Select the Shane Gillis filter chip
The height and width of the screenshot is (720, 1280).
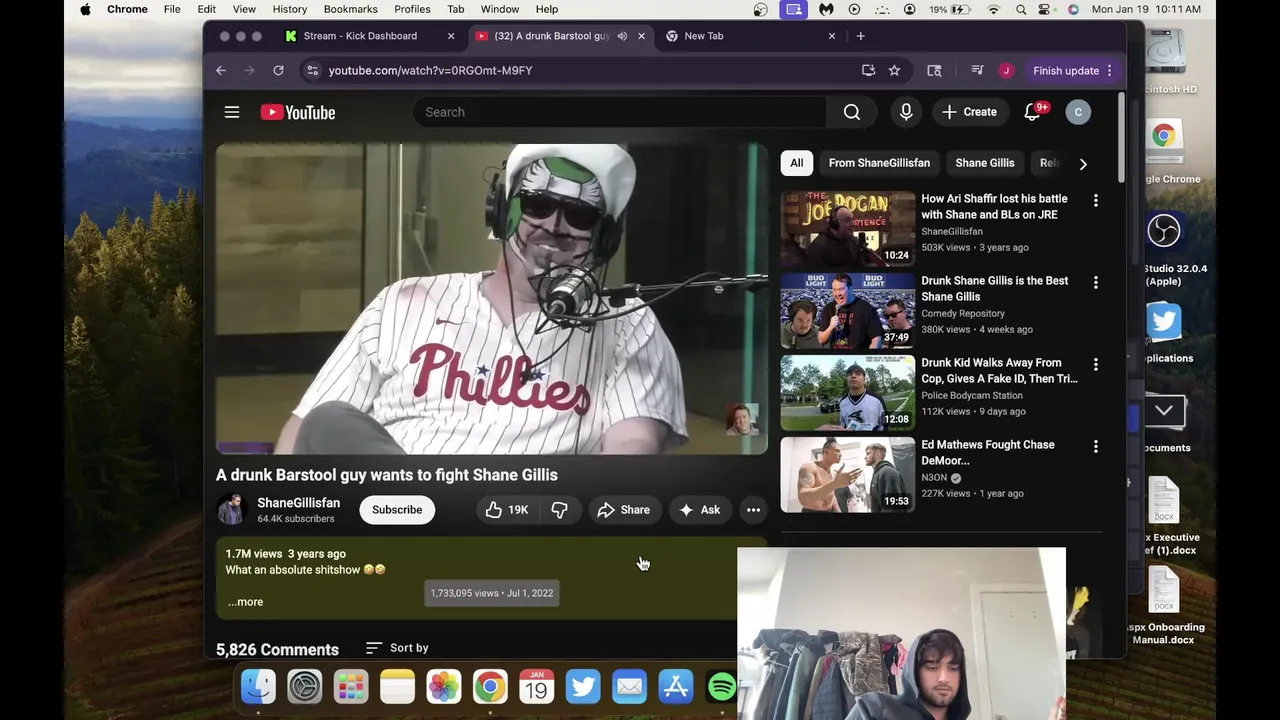(985, 163)
